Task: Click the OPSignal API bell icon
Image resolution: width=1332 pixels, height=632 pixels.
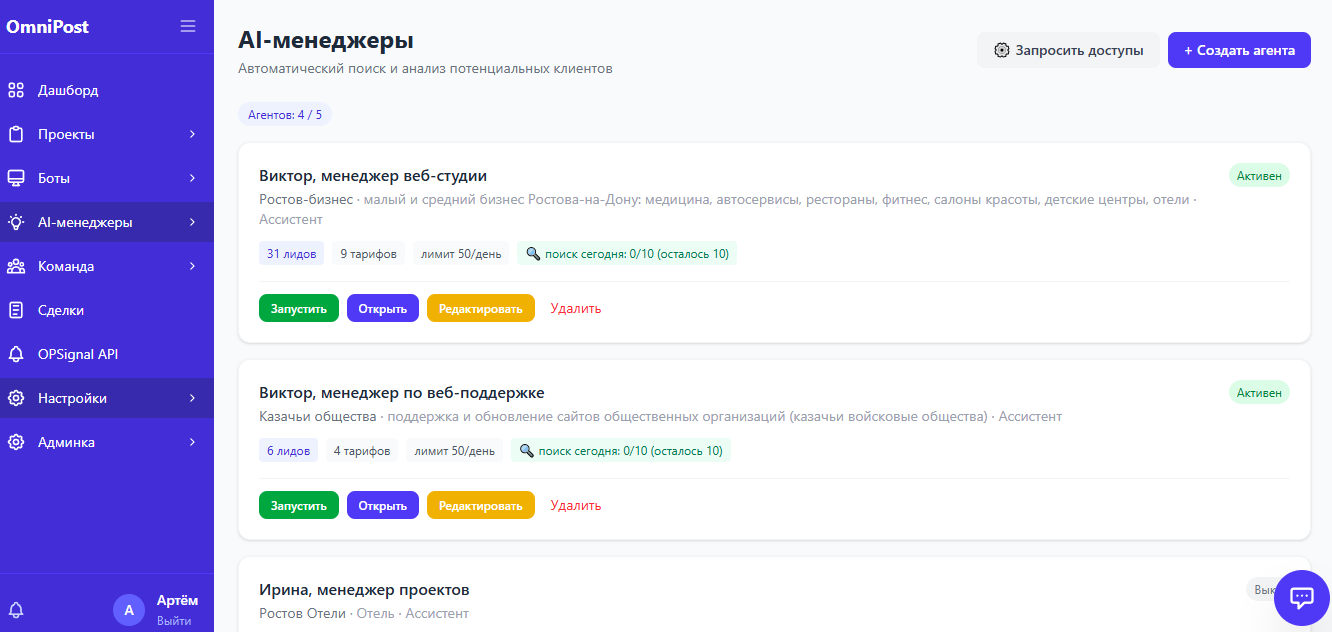Action: pos(16,354)
